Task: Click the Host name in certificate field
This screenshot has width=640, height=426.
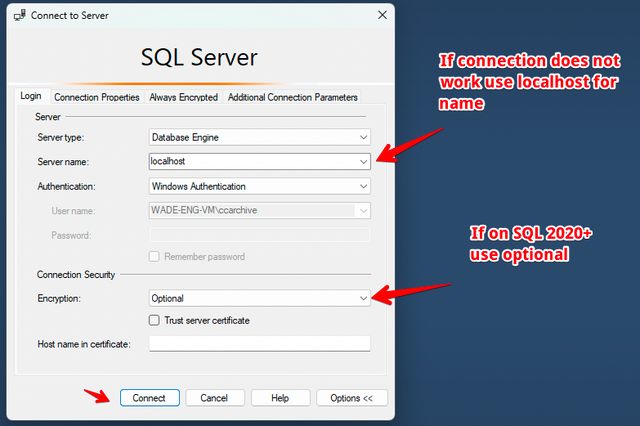Action: 260,344
